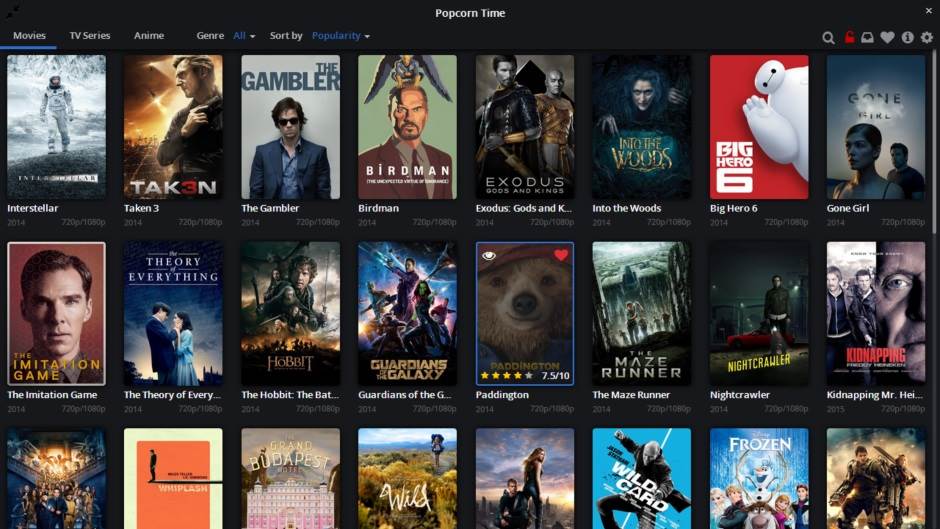Close Popcorn Time with the X icon

click(x=928, y=11)
